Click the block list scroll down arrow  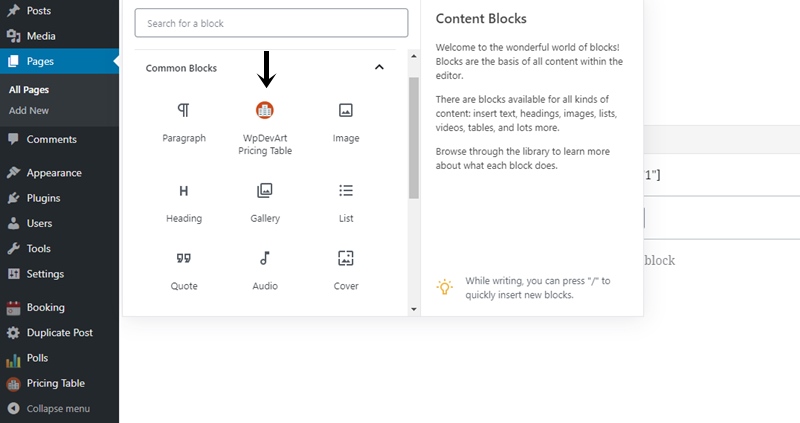(414, 309)
